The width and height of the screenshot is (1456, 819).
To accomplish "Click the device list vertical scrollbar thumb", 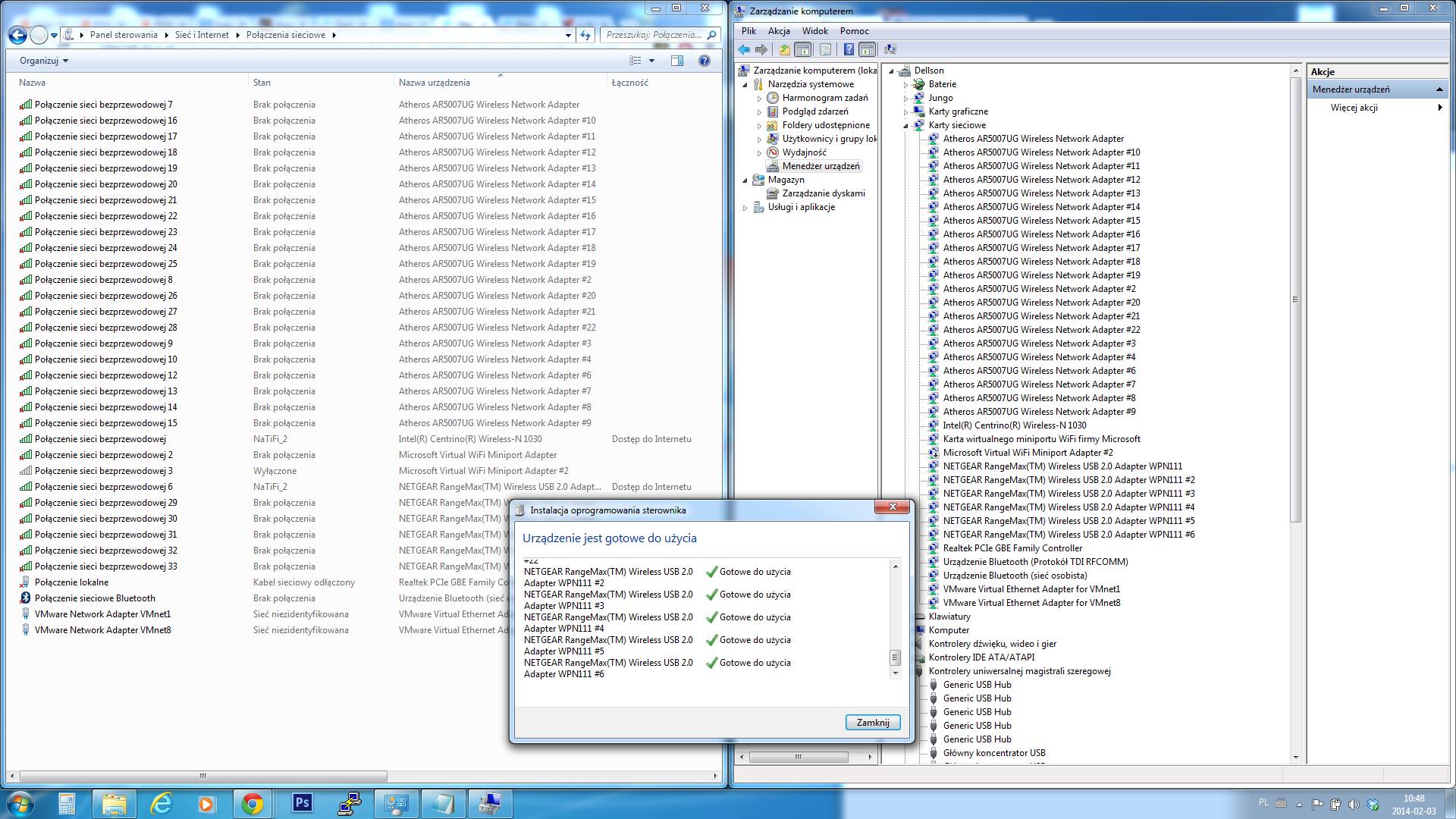I will click(x=1295, y=300).
